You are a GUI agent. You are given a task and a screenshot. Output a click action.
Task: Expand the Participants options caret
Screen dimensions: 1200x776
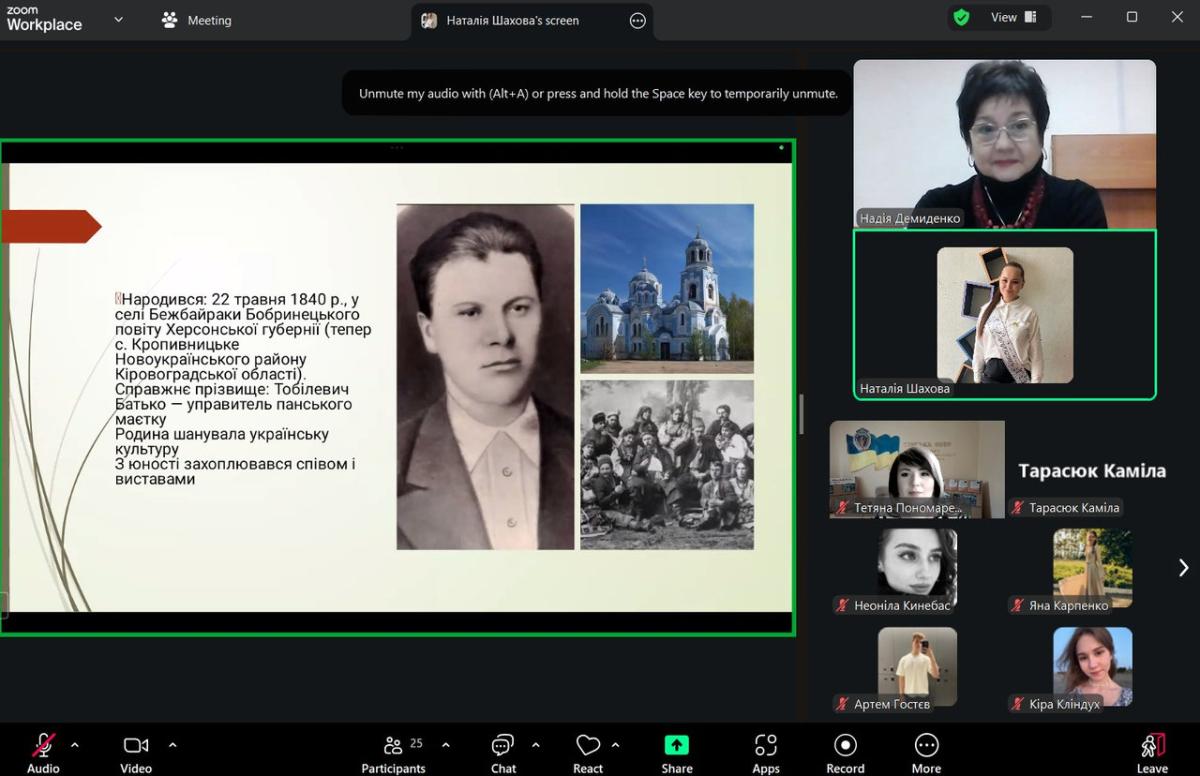click(x=446, y=745)
